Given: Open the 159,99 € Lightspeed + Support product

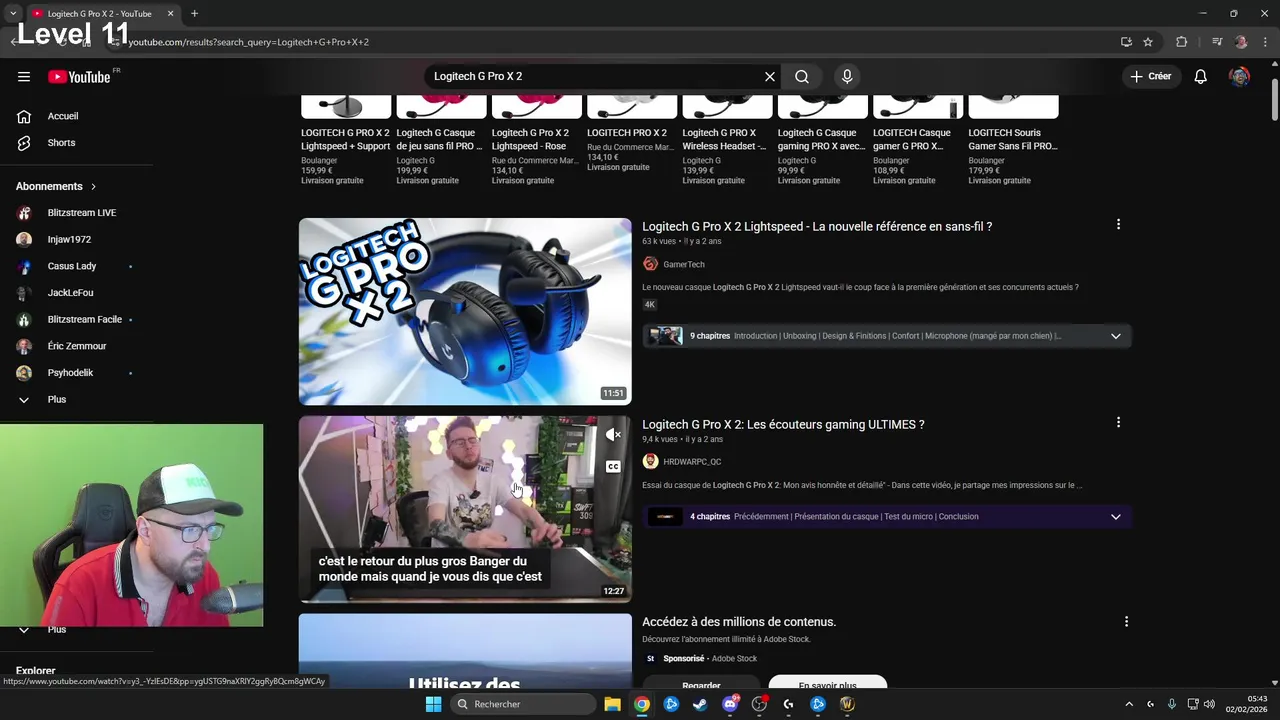Looking at the screenshot, I should 346,141.
